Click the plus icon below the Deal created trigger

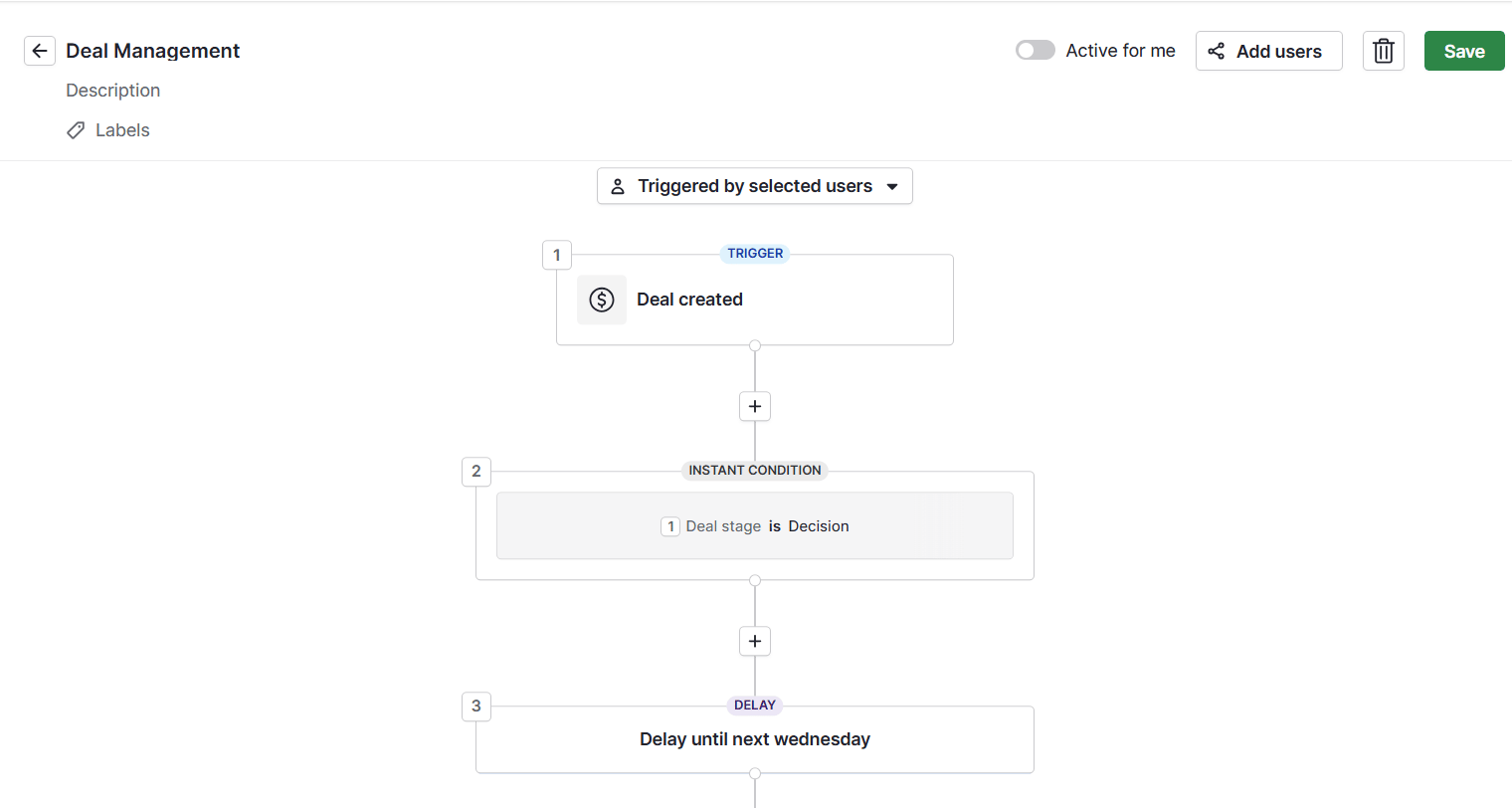(754, 406)
